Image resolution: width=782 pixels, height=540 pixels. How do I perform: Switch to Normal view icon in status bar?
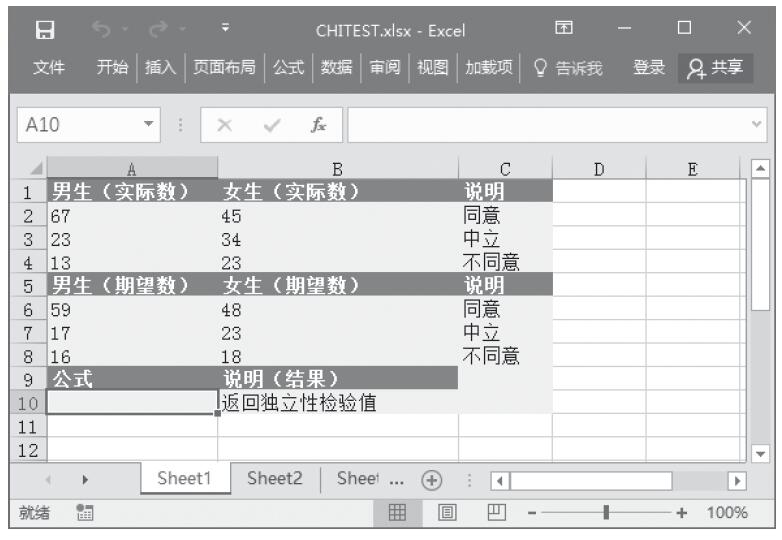pos(397,513)
